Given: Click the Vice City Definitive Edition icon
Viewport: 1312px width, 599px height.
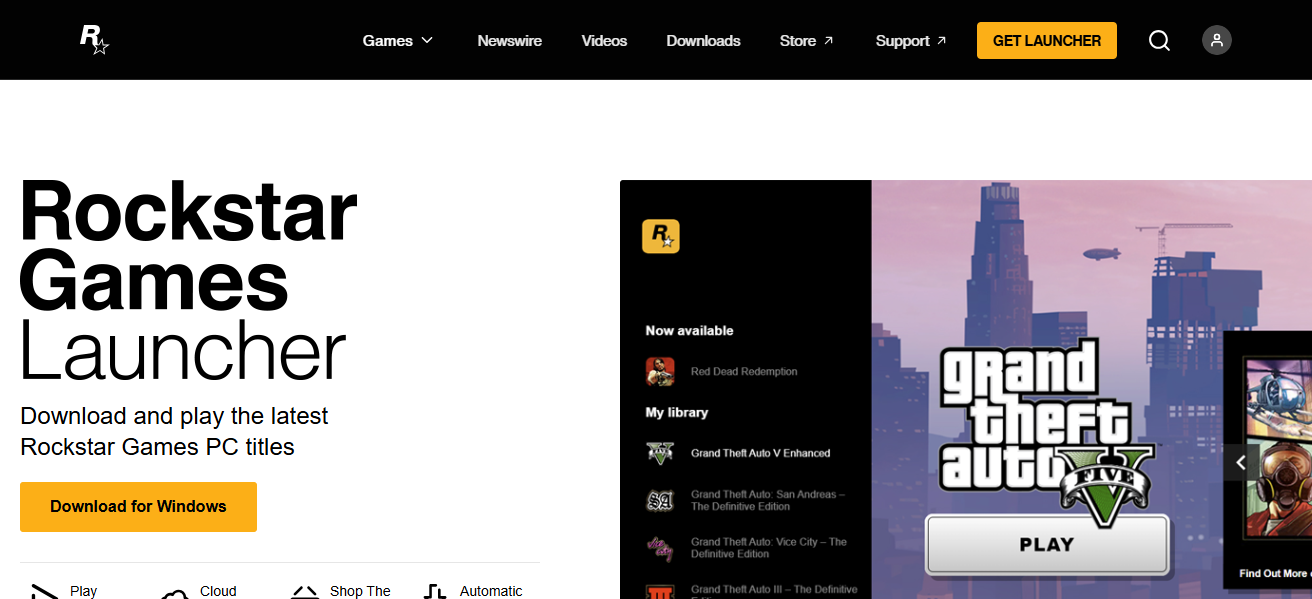Looking at the screenshot, I should tap(660, 547).
